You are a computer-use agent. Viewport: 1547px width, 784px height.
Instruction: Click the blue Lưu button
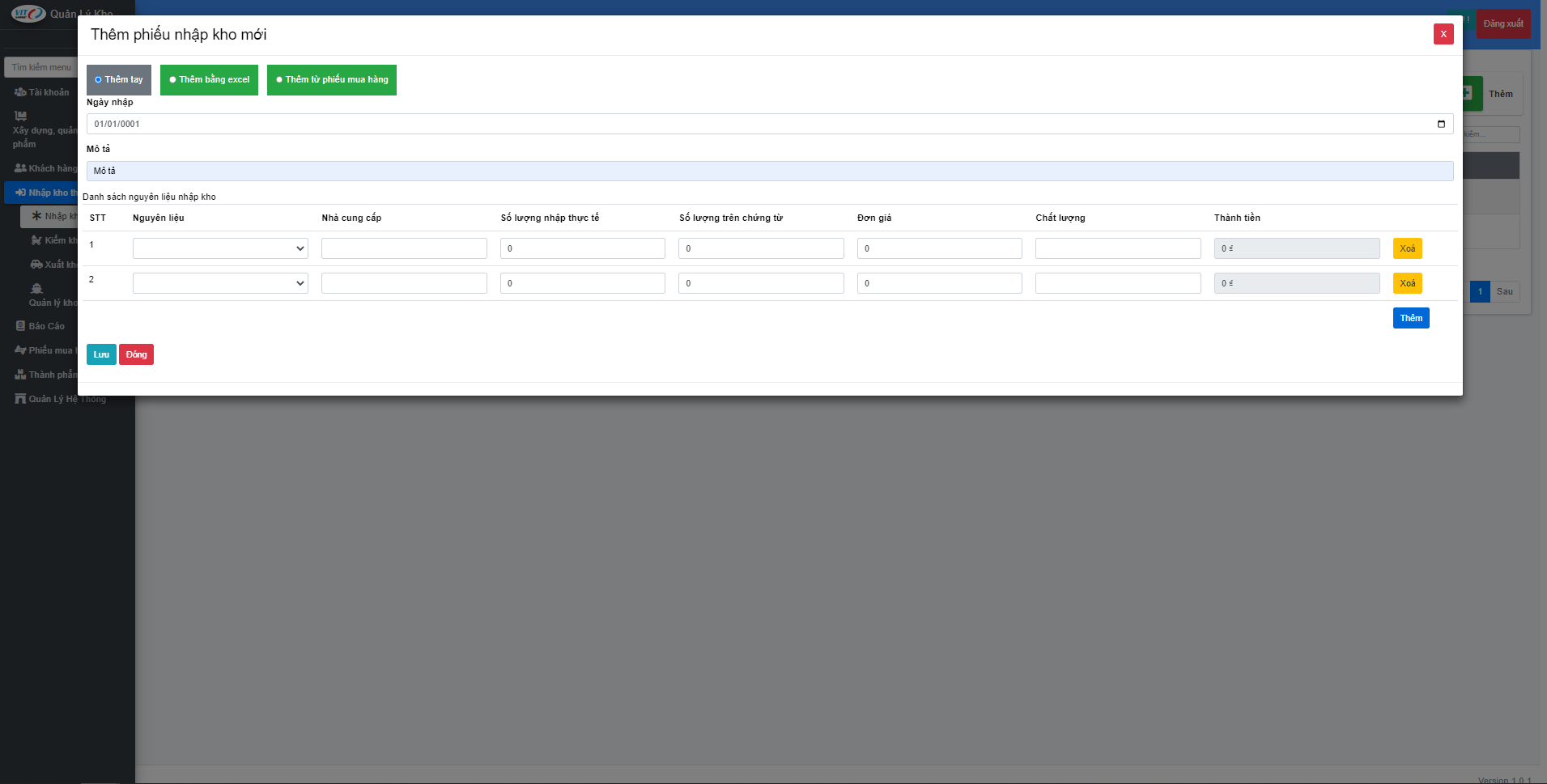[x=101, y=354]
